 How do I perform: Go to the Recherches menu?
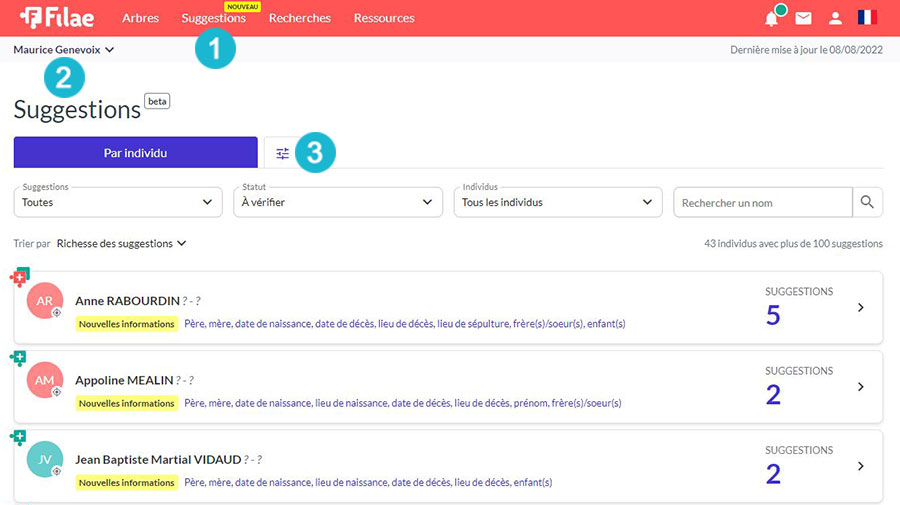point(300,18)
